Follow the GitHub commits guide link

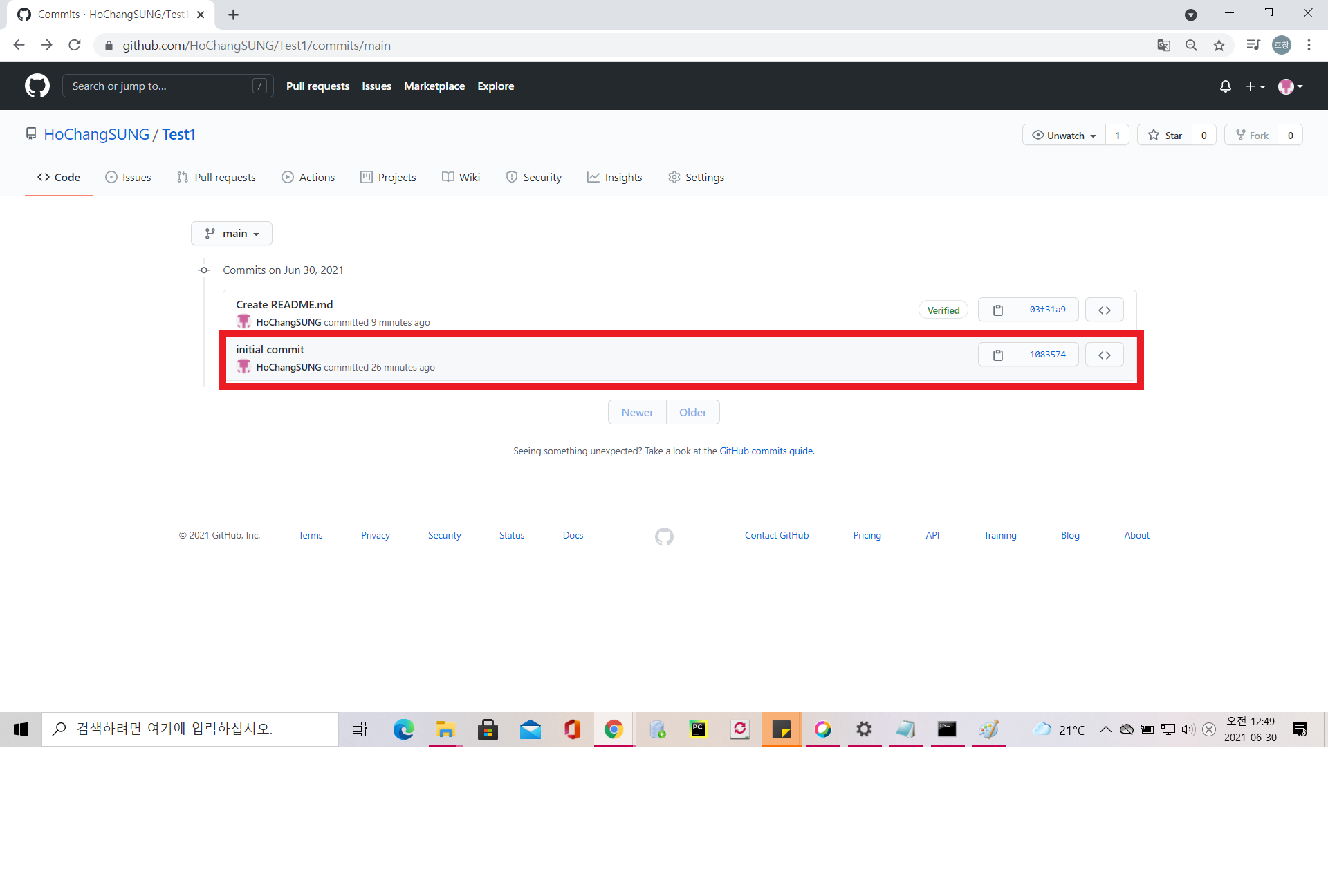[766, 451]
